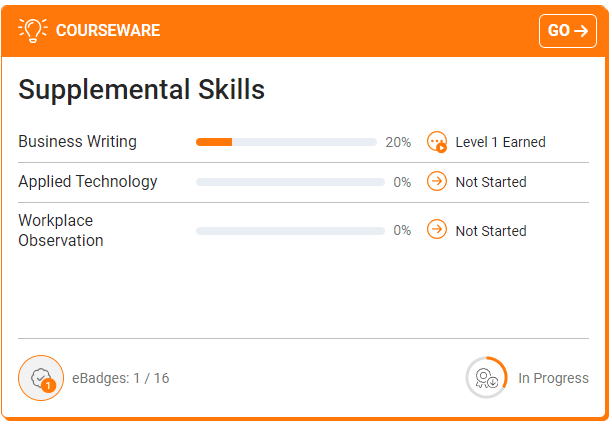Screen dimensions: 612x424
Task: Select the Applied Technology course name
Action: pyautogui.click(x=88, y=182)
